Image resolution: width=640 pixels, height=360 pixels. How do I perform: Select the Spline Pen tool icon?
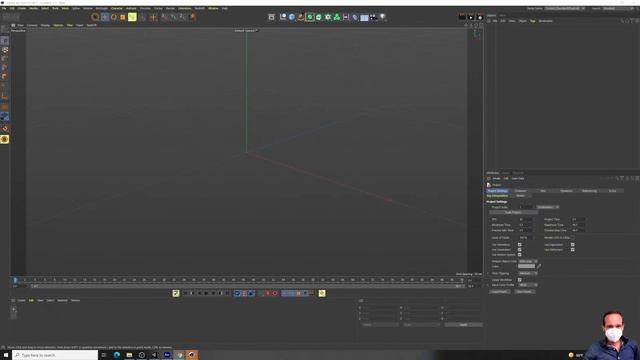(301, 17)
